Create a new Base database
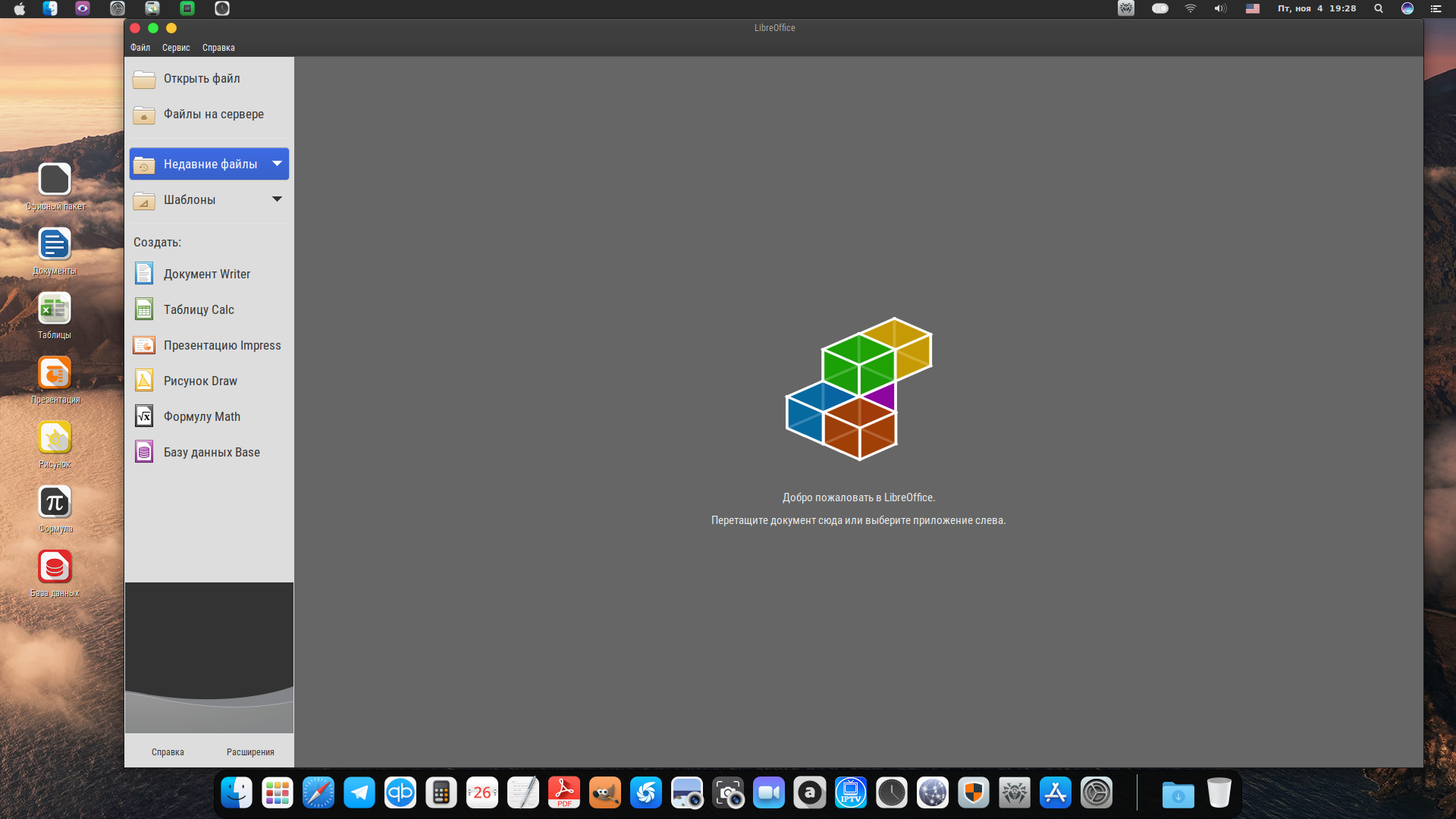1456x819 pixels. (212, 451)
